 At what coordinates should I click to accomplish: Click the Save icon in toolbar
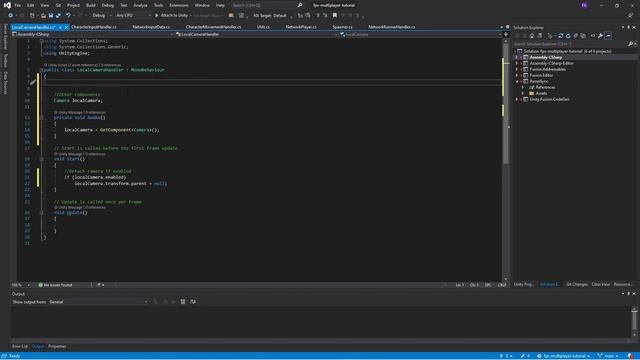tap(51, 16)
